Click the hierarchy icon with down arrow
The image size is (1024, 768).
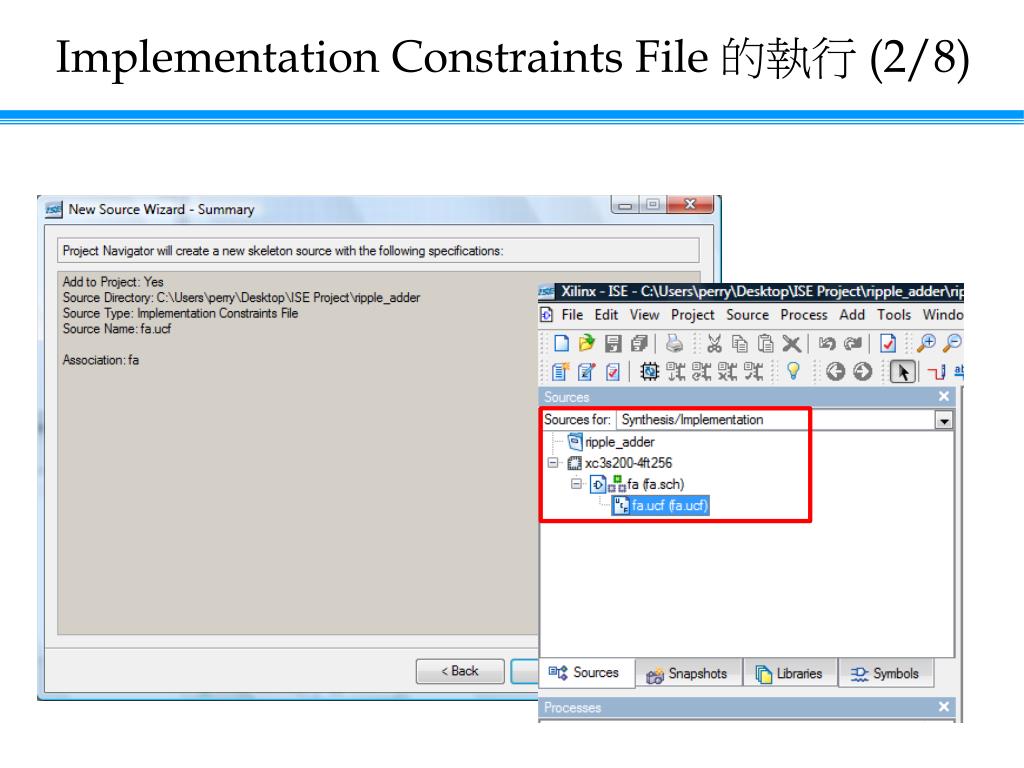675,372
